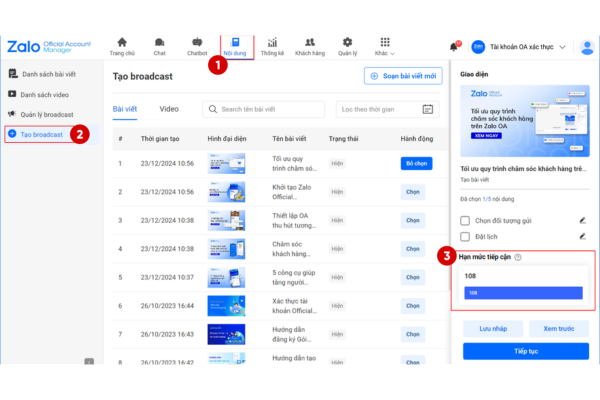Switch to the Bài viết tab
Viewport: 600px width, 400px height.
click(125, 109)
